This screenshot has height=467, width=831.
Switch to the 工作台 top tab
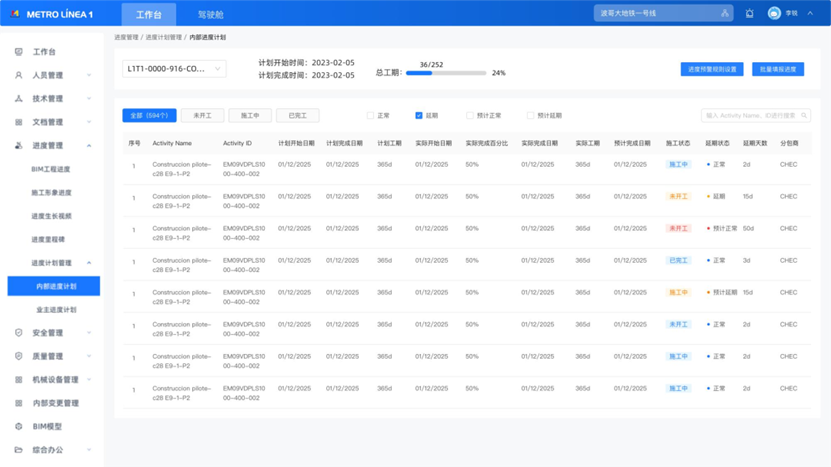tap(149, 14)
